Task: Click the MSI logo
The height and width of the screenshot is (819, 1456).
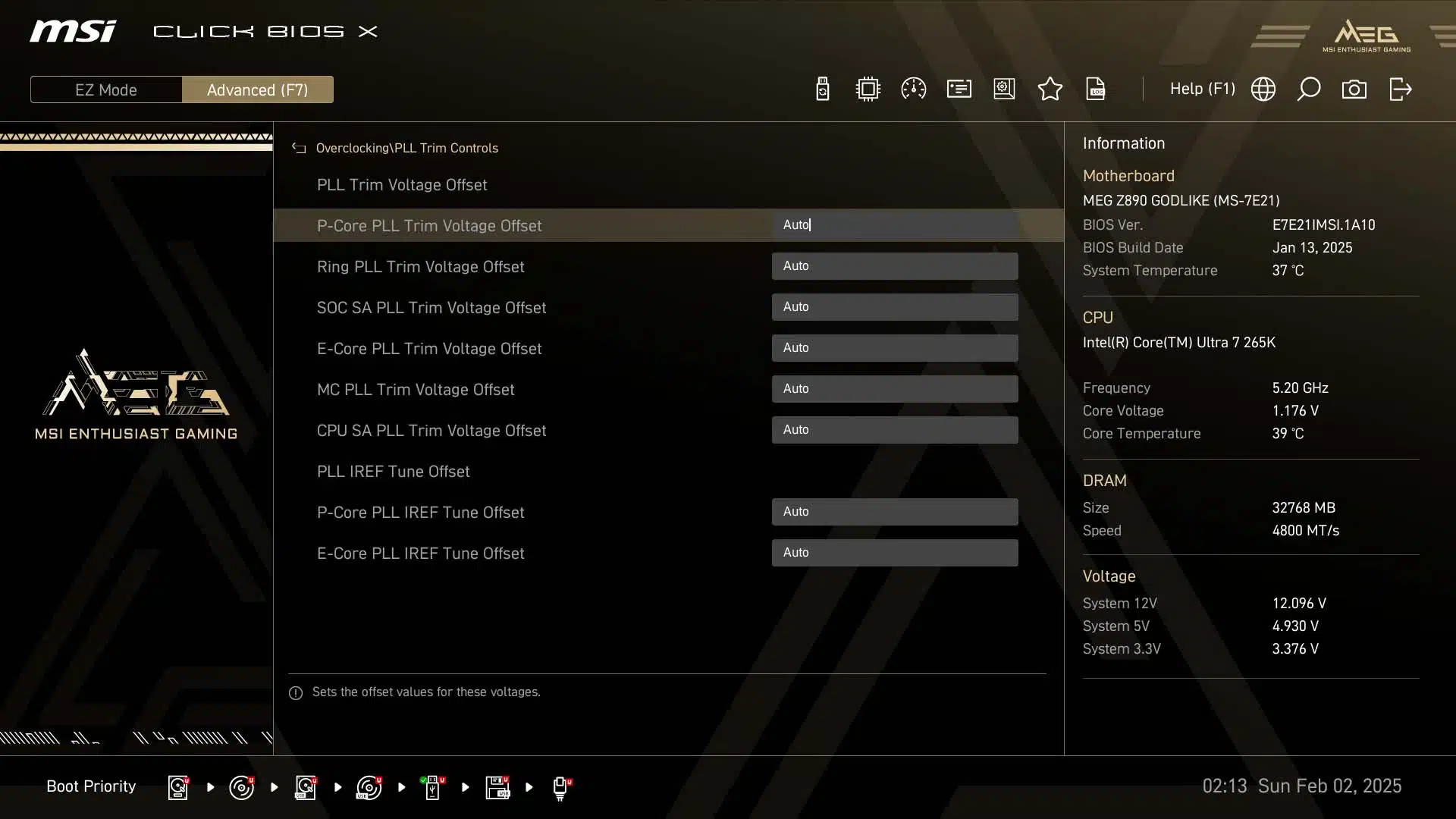Action: [73, 31]
